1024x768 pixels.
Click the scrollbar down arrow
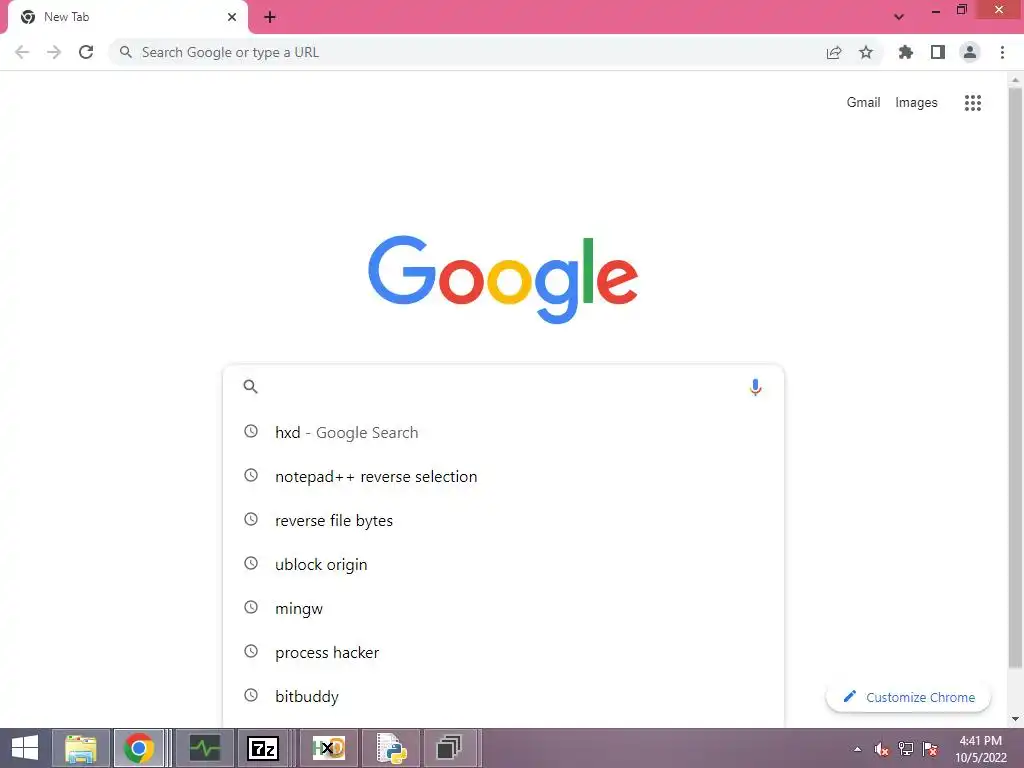[x=1015, y=720]
